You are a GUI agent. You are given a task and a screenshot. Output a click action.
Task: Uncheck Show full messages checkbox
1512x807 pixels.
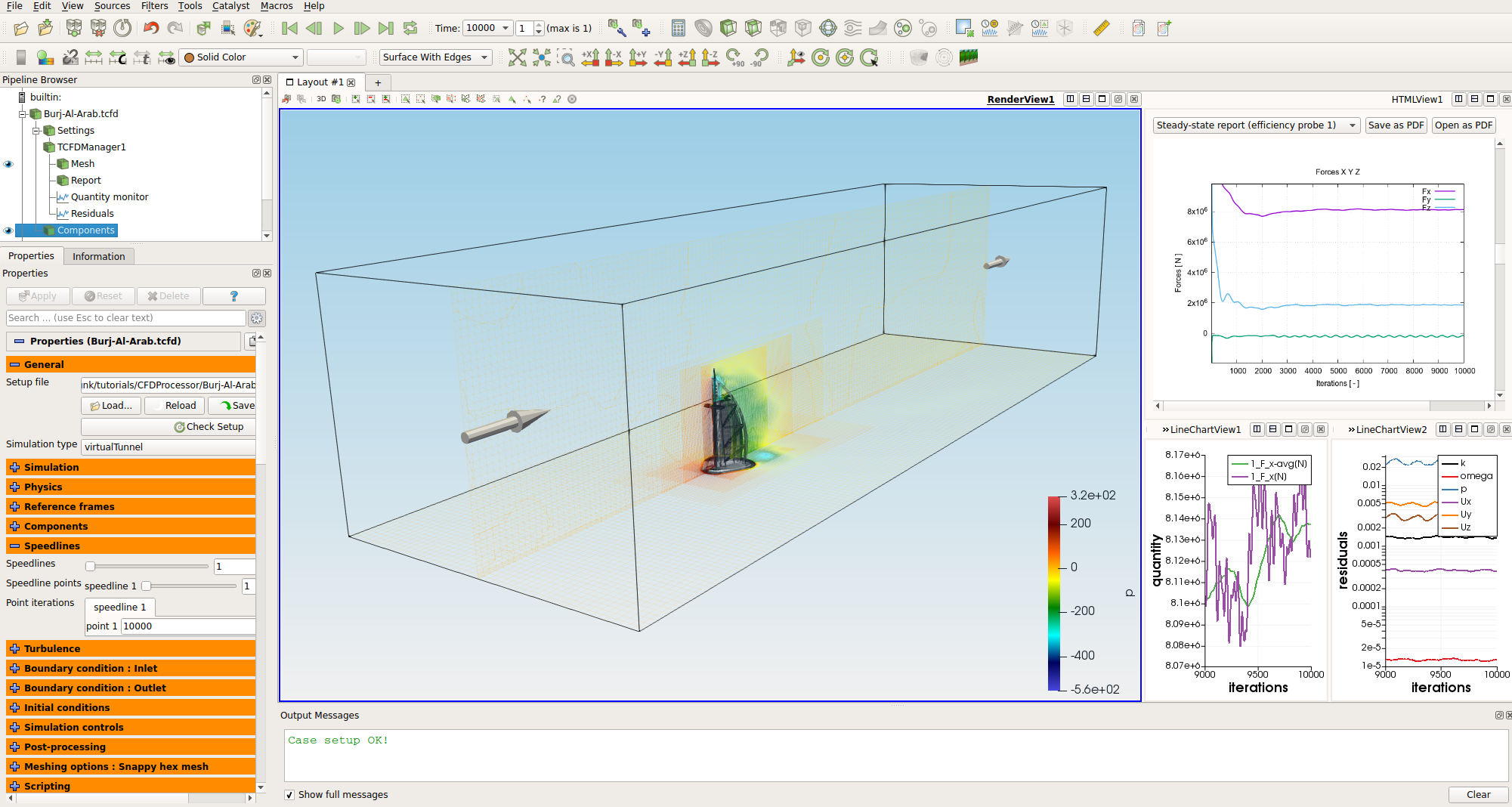(x=289, y=795)
